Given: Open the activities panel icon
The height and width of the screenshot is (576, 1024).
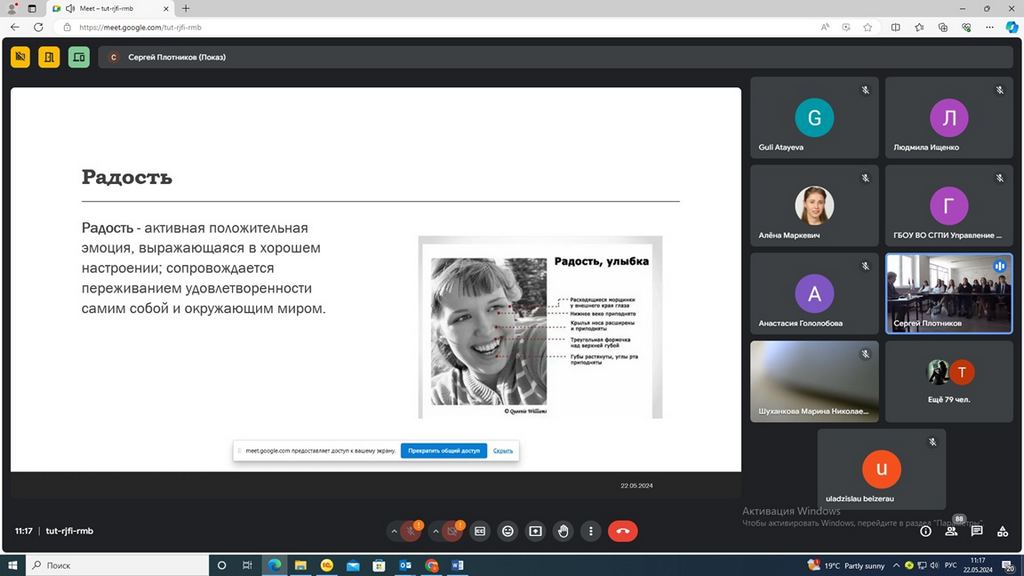Looking at the screenshot, I should (x=1001, y=531).
